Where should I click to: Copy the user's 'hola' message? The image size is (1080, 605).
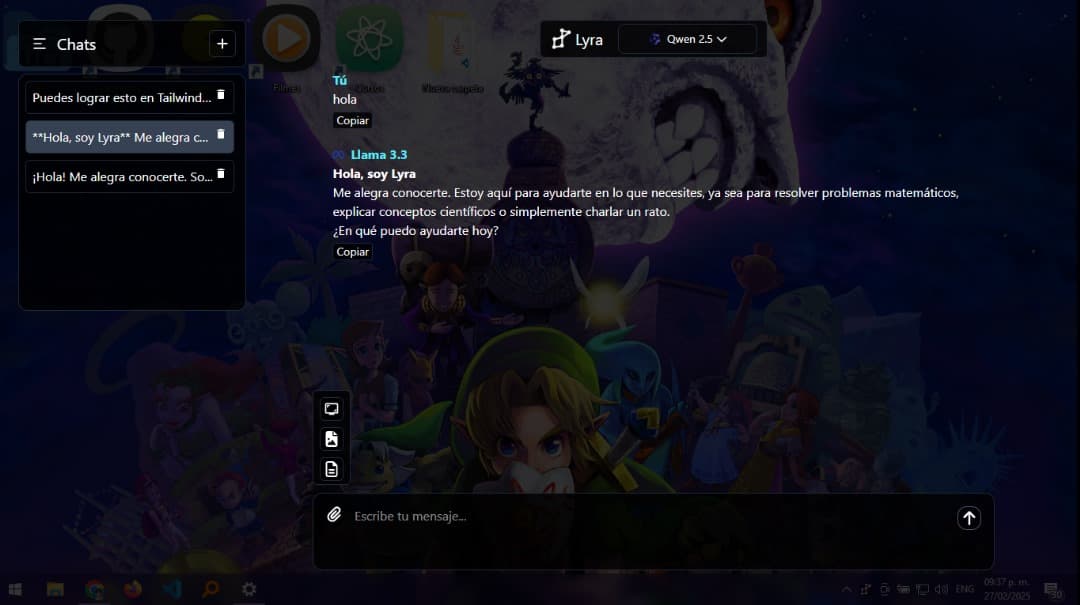pyautogui.click(x=353, y=121)
